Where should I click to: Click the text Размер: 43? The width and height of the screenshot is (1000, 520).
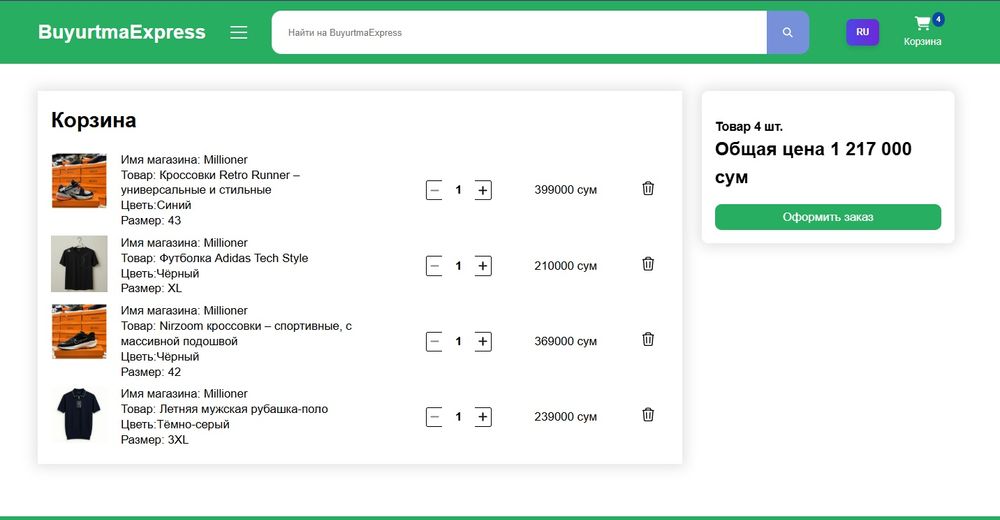click(151, 221)
